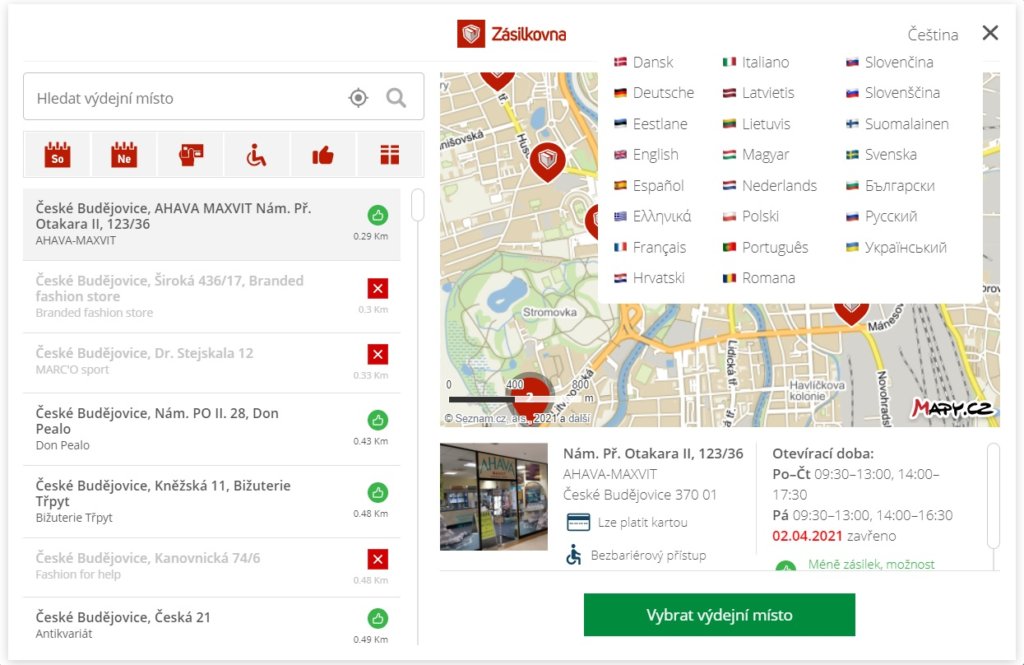Screen dimensions: 1024x665
Task: Choose Suomalainen language
Action: pyautogui.click(x=898, y=123)
